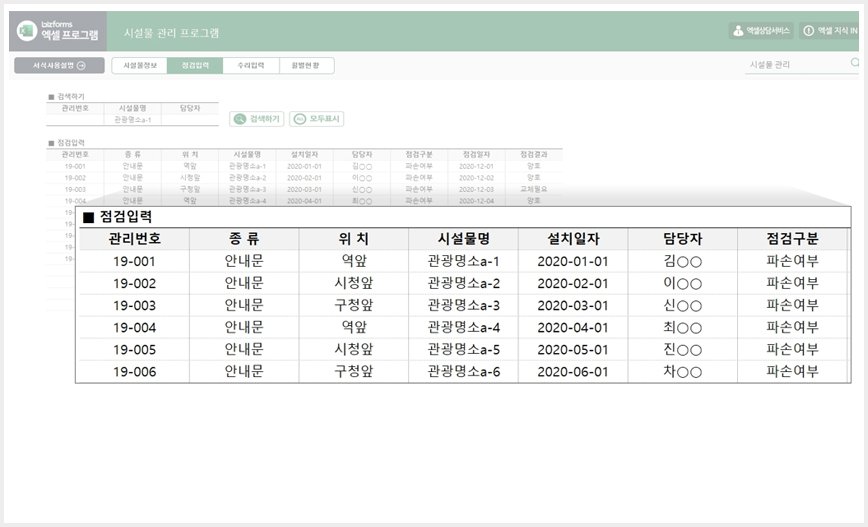
Task: Click the 구청앞 cell in magnified 19-006 row
Action: (354, 372)
